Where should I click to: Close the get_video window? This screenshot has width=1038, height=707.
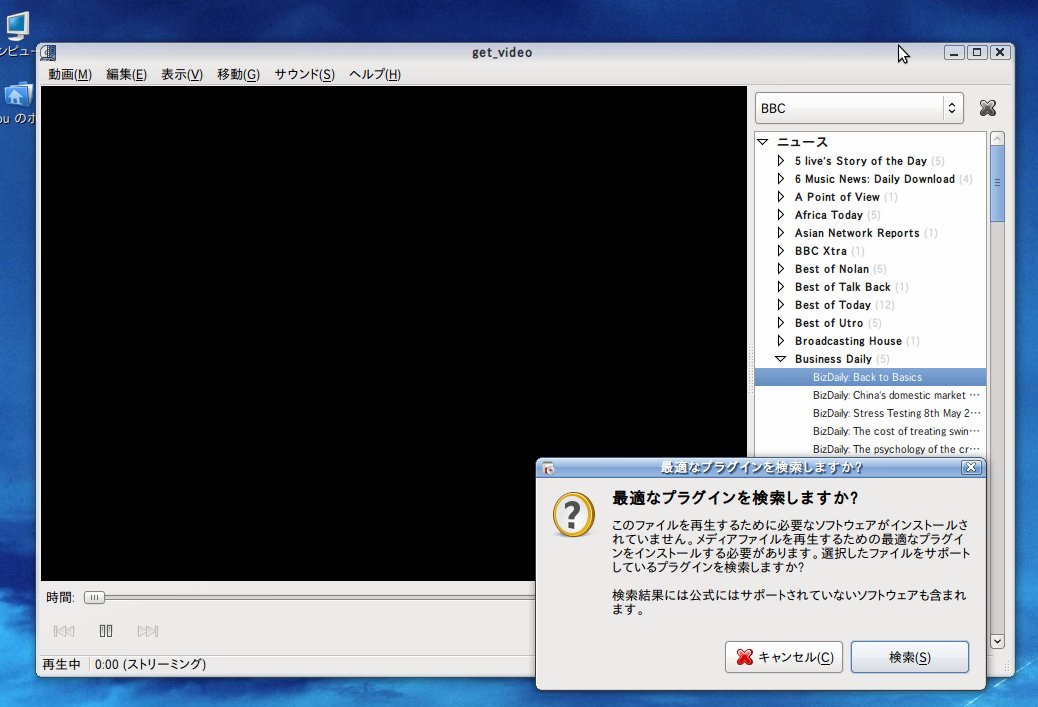point(1000,52)
